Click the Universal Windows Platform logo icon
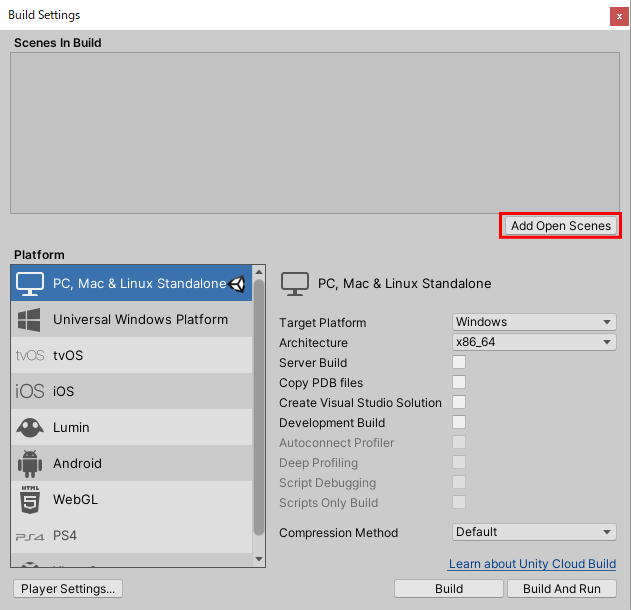631x610 pixels. pos(29,320)
